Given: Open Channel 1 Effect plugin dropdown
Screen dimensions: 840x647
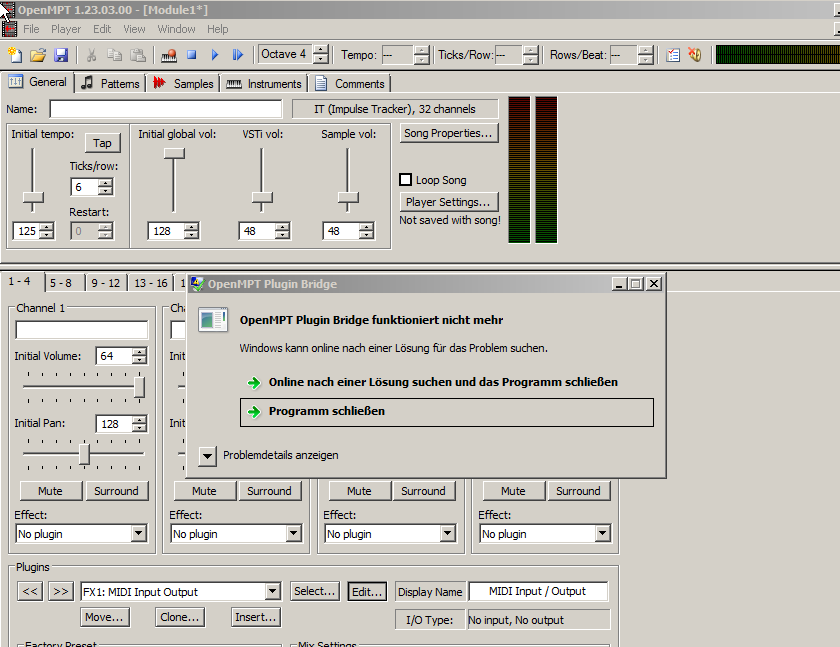Looking at the screenshot, I should pyautogui.click(x=139, y=533).
